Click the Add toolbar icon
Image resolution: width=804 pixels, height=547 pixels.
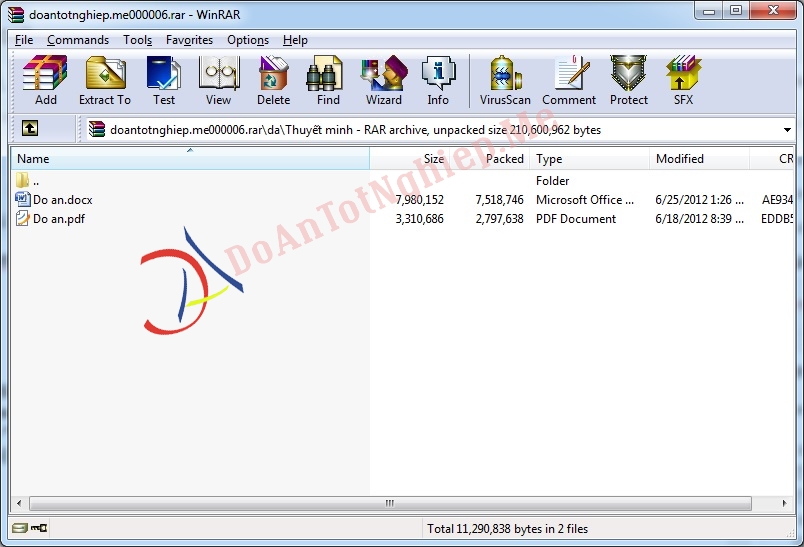[46, 80]
